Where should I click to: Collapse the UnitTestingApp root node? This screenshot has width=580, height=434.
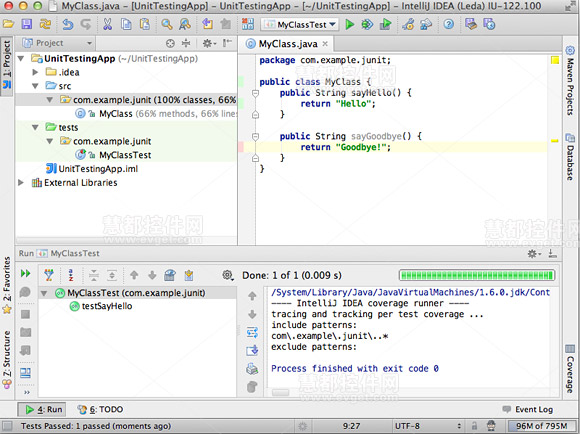21,58
